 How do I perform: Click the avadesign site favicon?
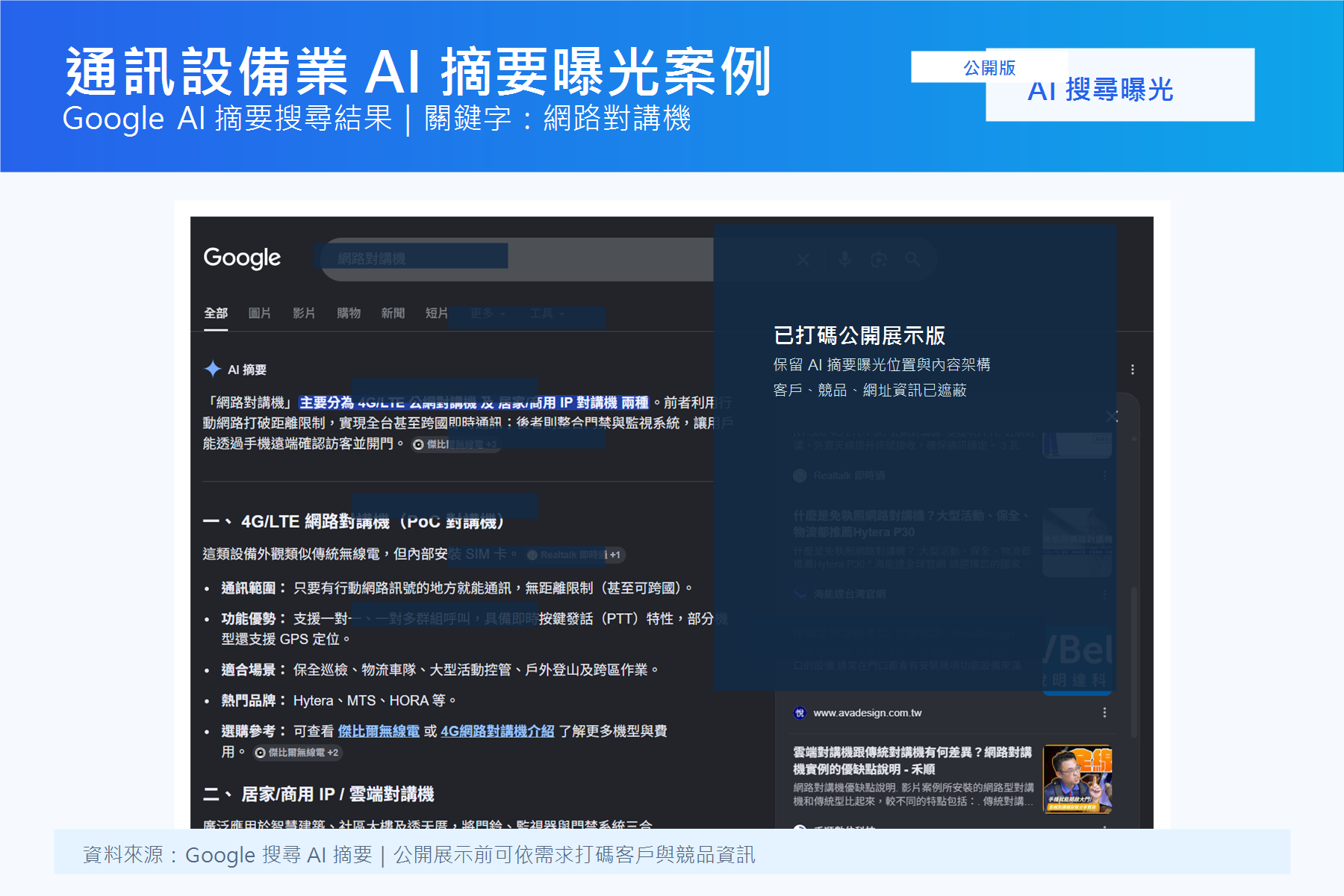(800, 712)
